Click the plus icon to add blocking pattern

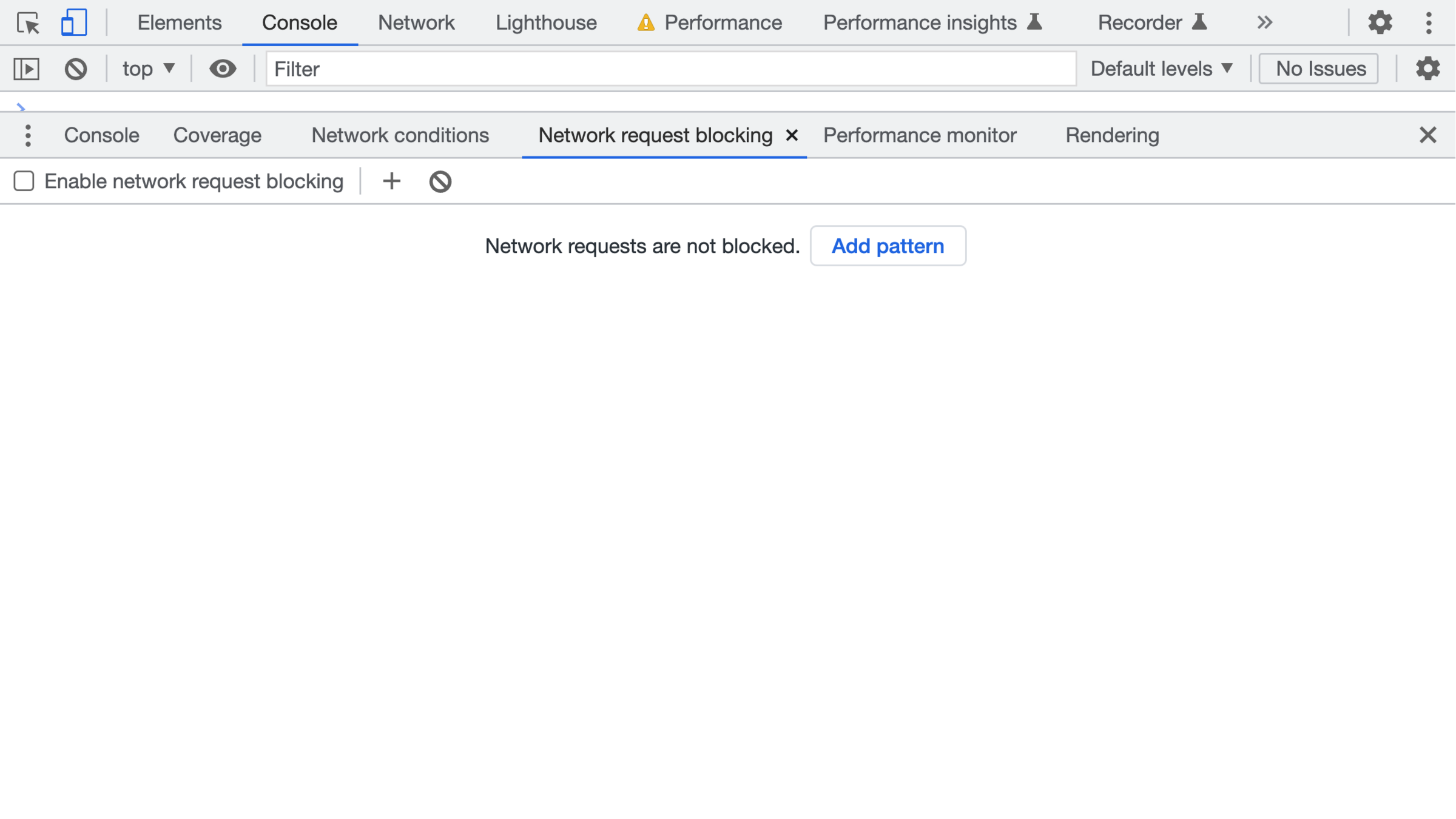(392, 181)
